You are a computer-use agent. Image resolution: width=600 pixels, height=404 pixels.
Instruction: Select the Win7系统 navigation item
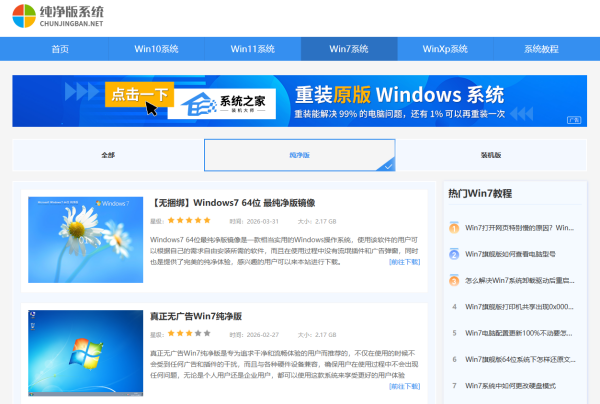[349, 49]
